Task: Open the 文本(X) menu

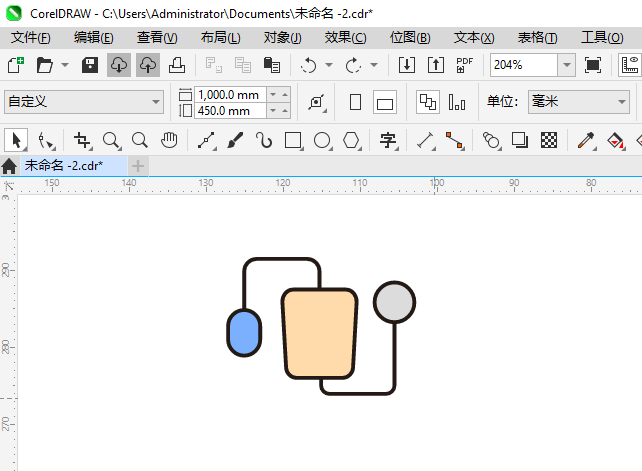Action: pos(474,38)
